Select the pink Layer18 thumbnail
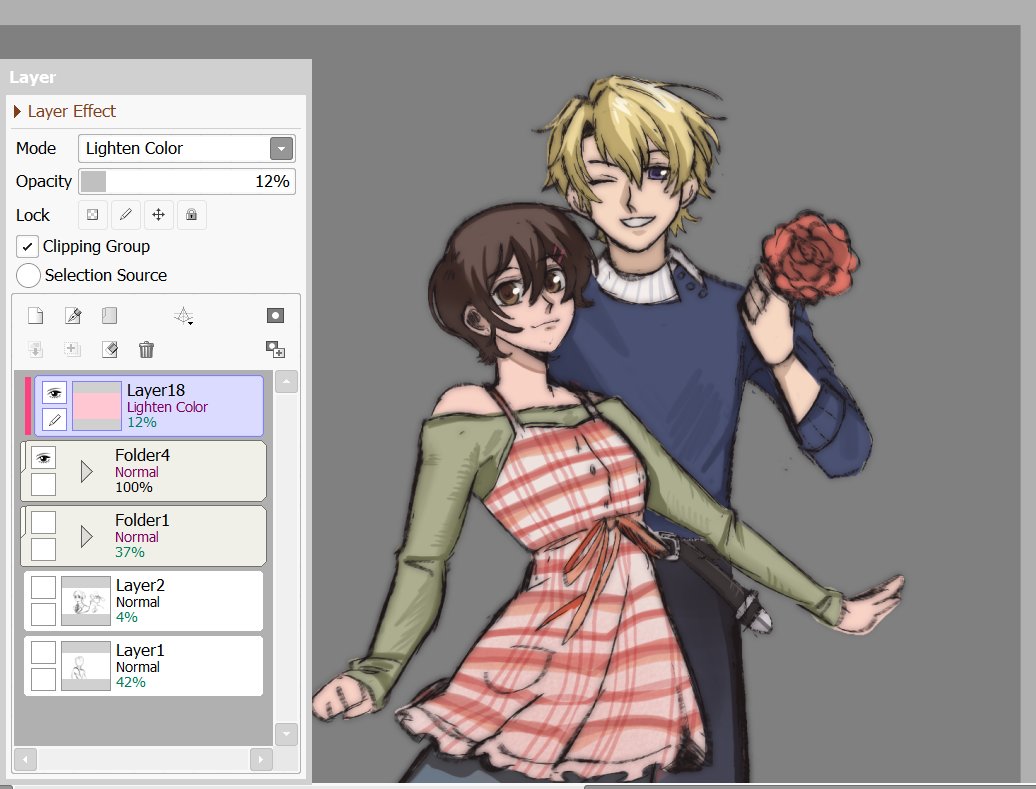The image size is (1036, 789). coord(96,406)
